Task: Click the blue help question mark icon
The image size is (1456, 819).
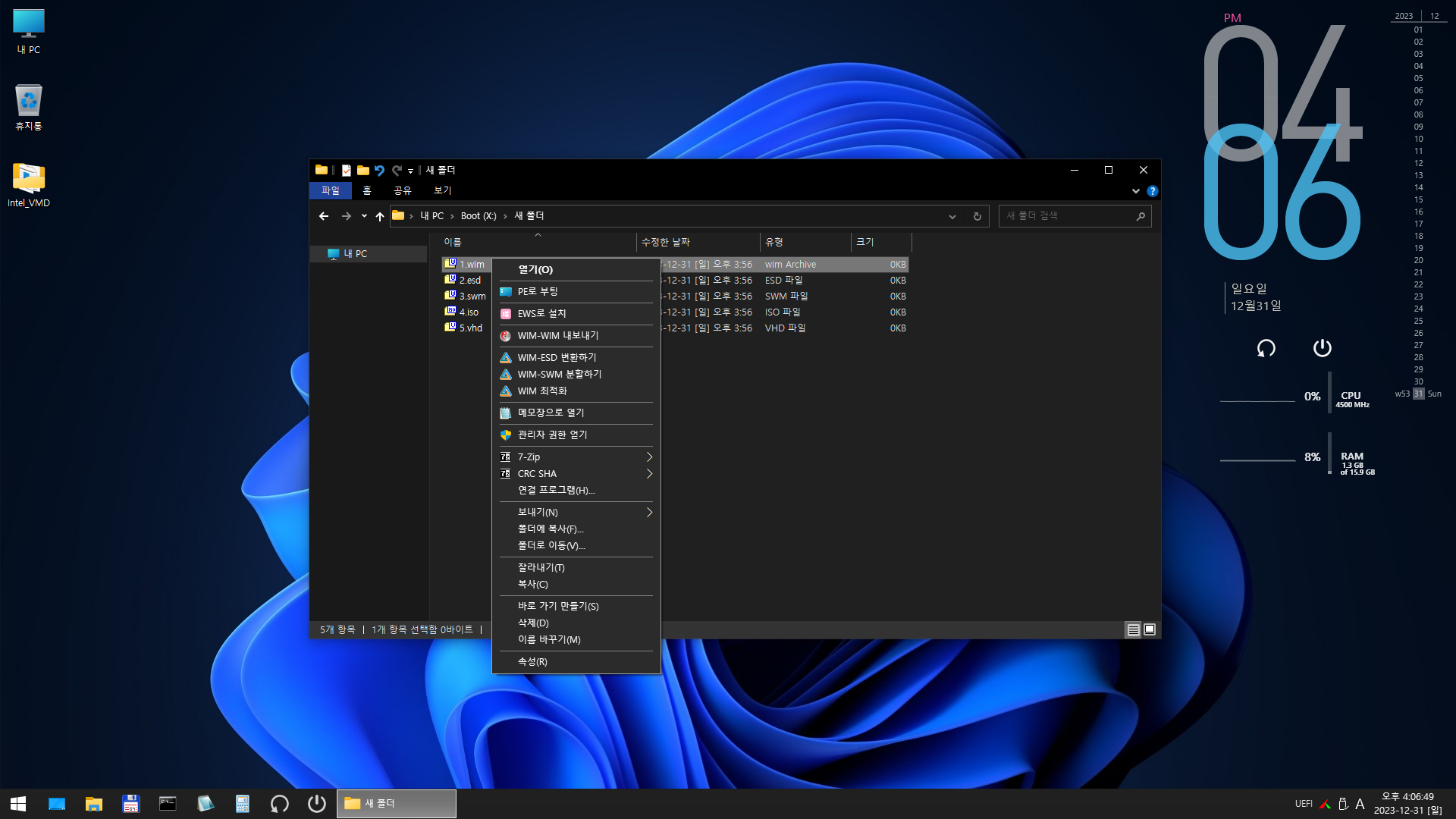Action: (1153, 191)
